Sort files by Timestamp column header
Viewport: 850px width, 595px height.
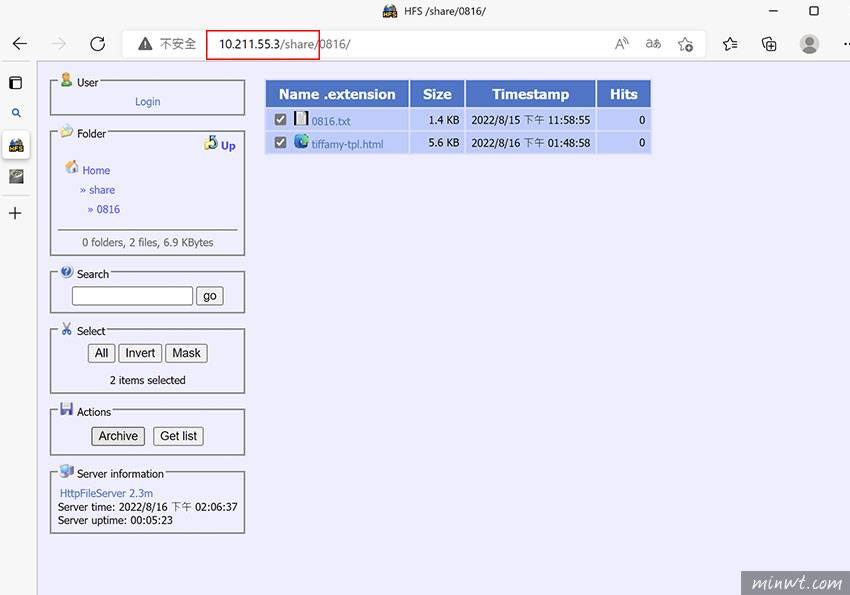click(530, 94)
